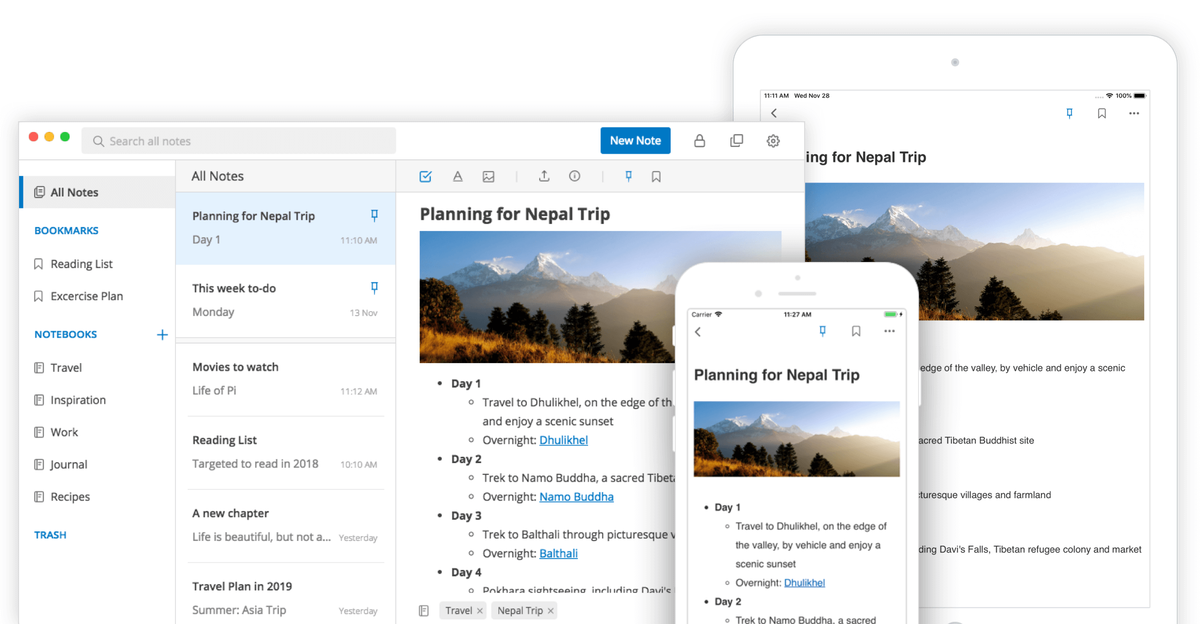Click the share/export note icon
The width and height of the screenshot is (1200, 624).
(544, 177)
